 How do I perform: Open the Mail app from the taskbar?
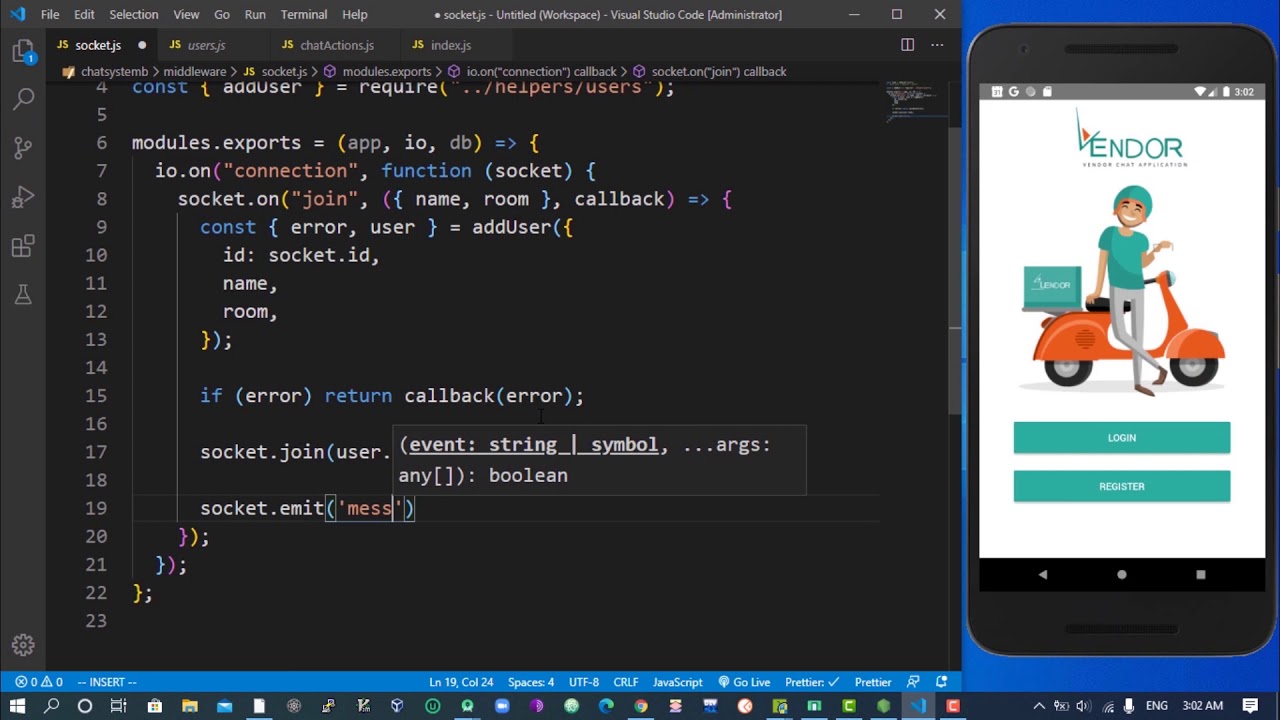pos(224,706)
